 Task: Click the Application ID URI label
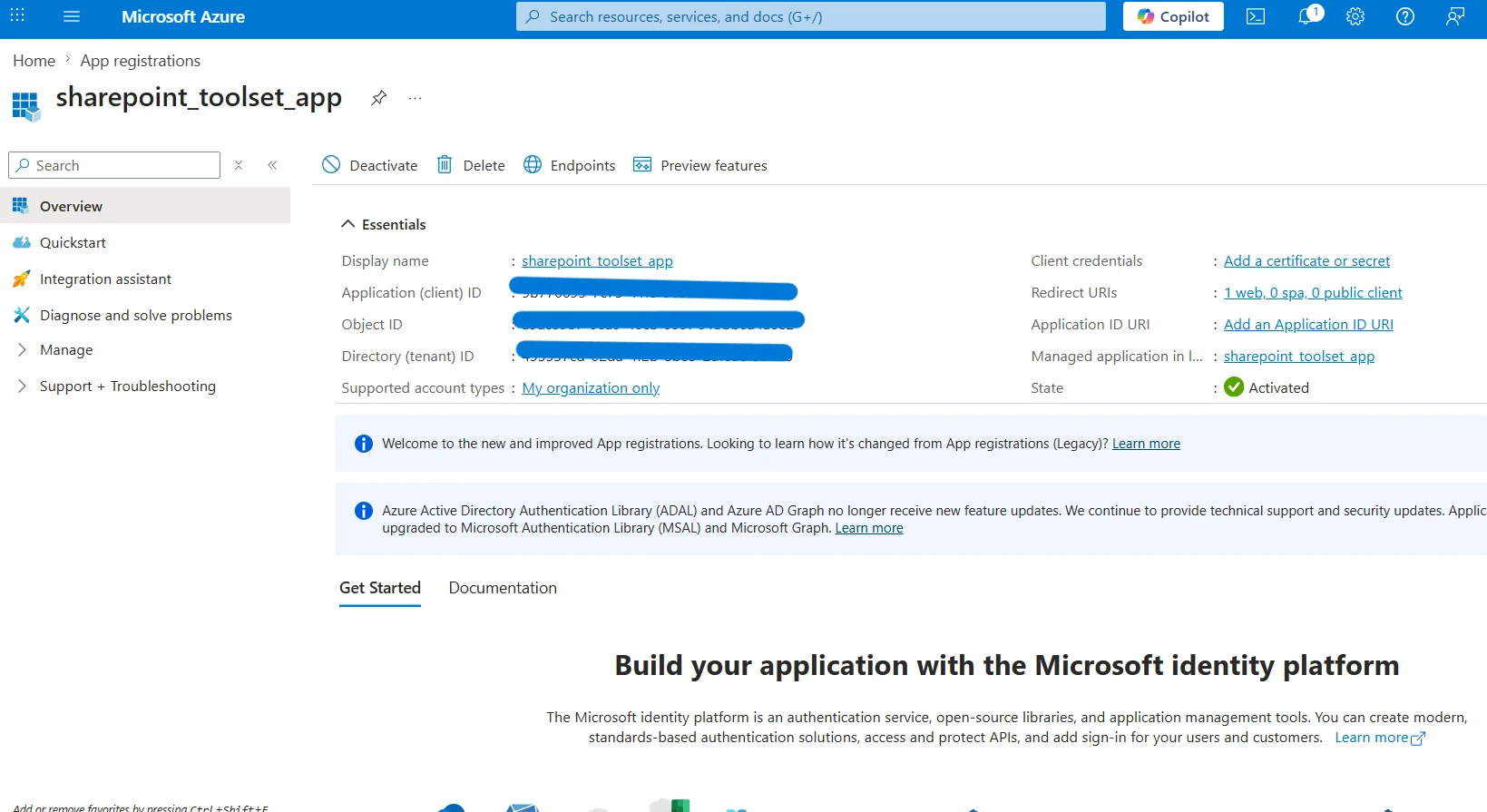click(x=1090, y=325)
